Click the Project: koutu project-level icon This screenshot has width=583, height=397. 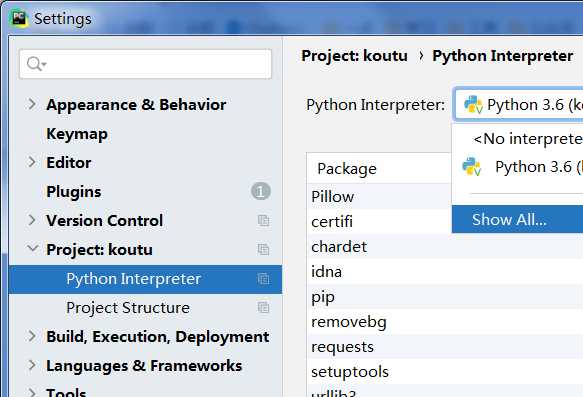(263, 249)
